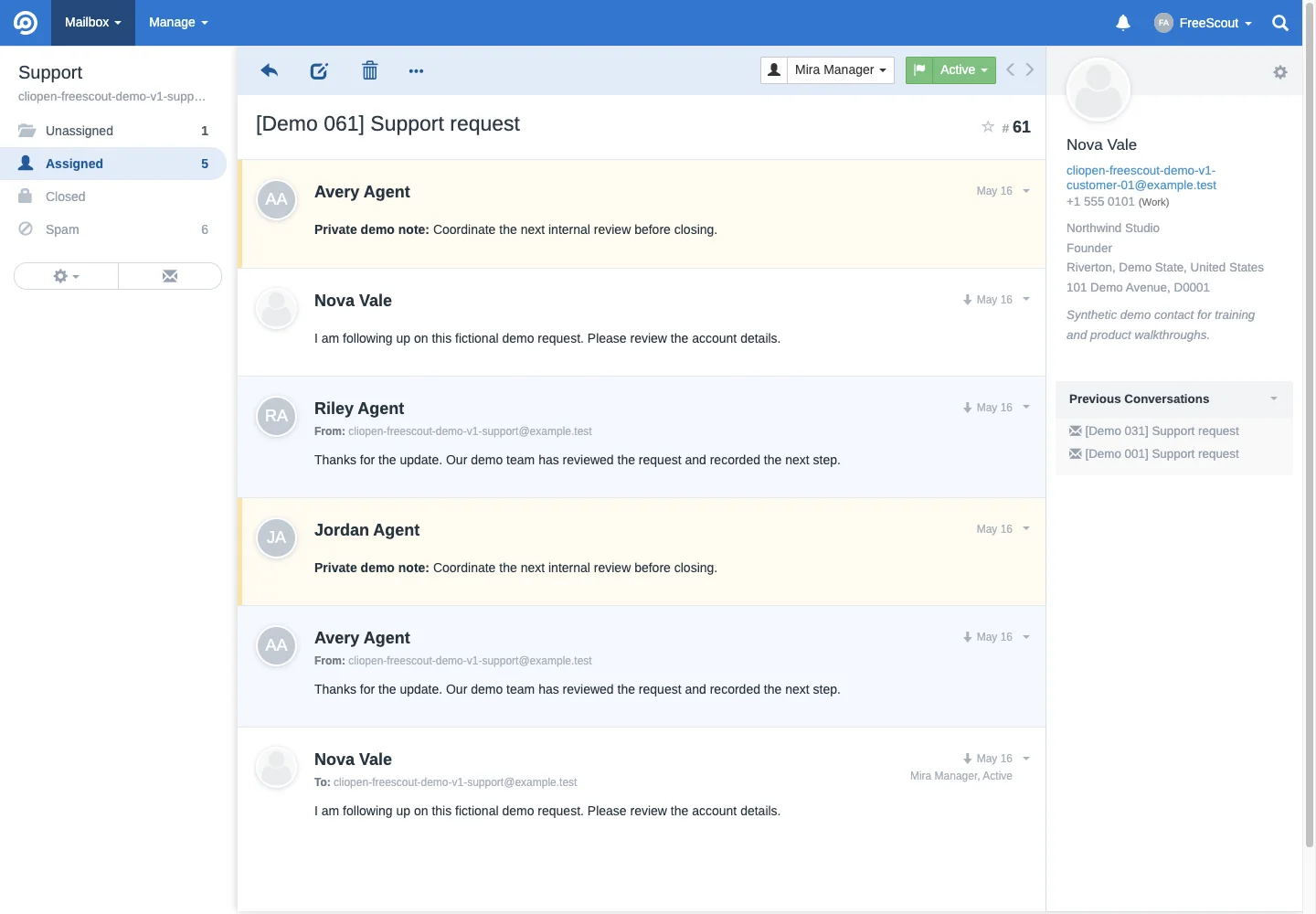Reply to conversation with arrow icon
The image size is (1316, 914).
point(269,70)
